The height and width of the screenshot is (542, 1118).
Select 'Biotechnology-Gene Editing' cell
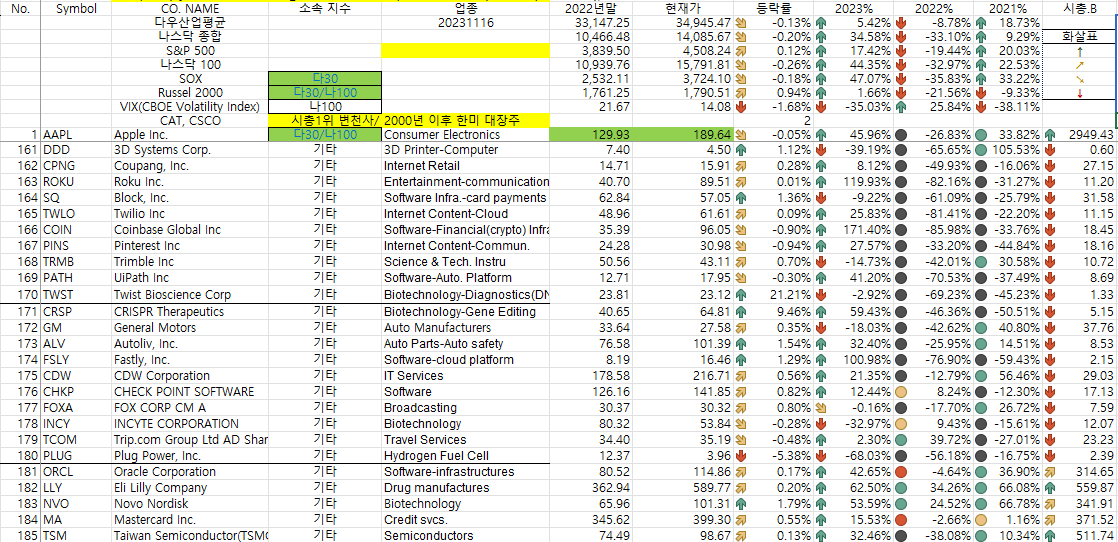tap(466, 312)
